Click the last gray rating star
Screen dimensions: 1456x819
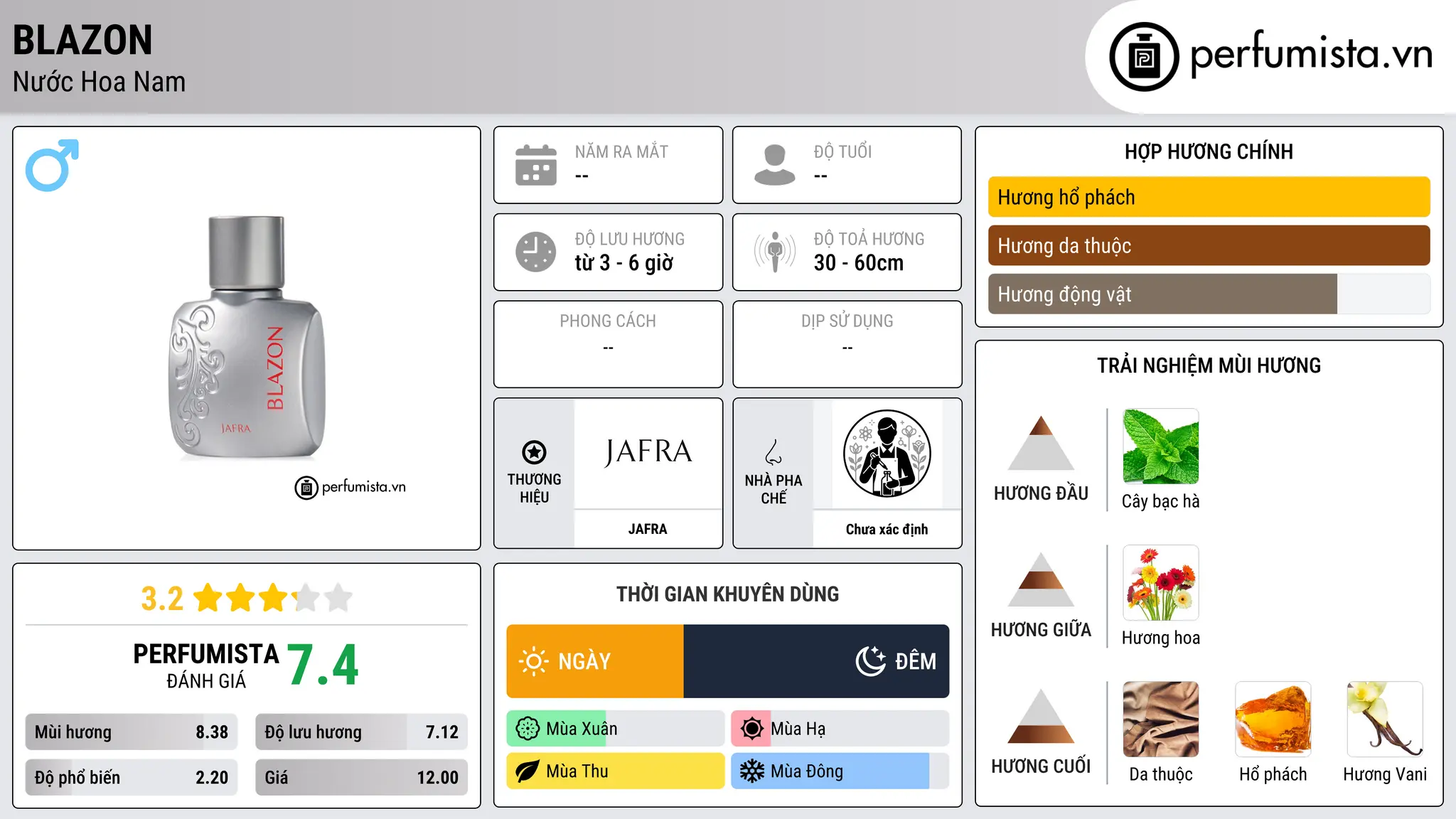(x=338, y=598)
